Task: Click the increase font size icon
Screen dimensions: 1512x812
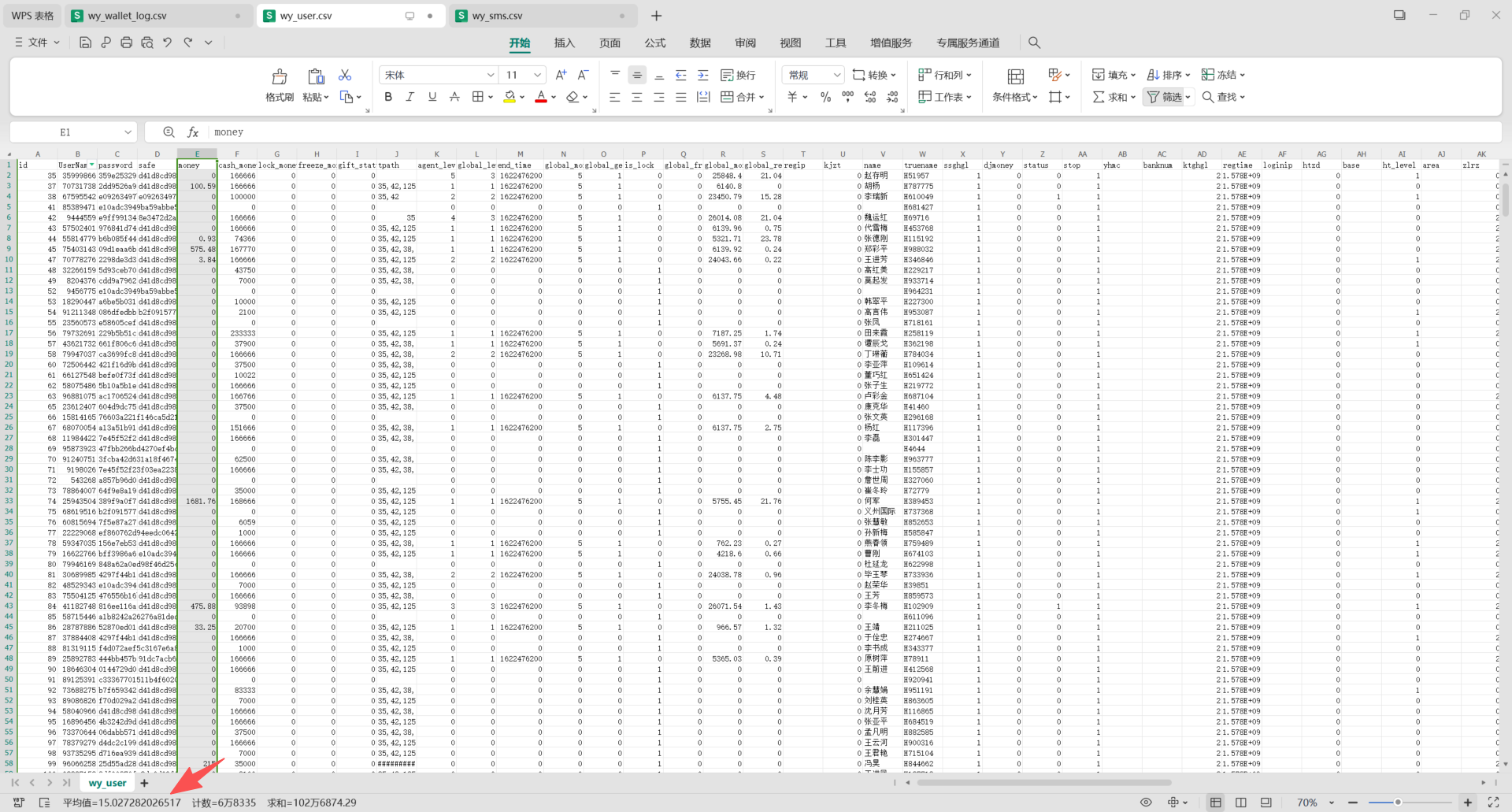Action: [561, 75]
